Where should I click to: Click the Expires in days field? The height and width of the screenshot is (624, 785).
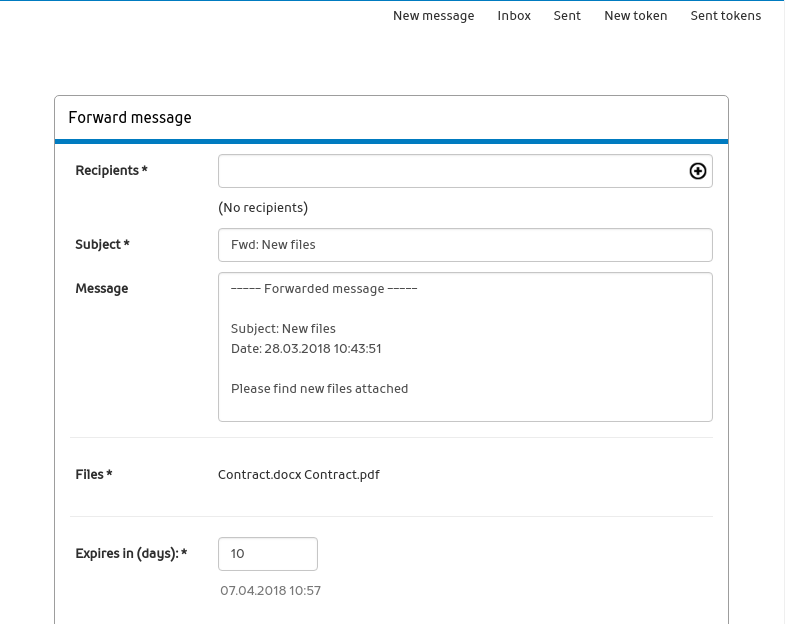pyautogui.click(x=267, y=554)
